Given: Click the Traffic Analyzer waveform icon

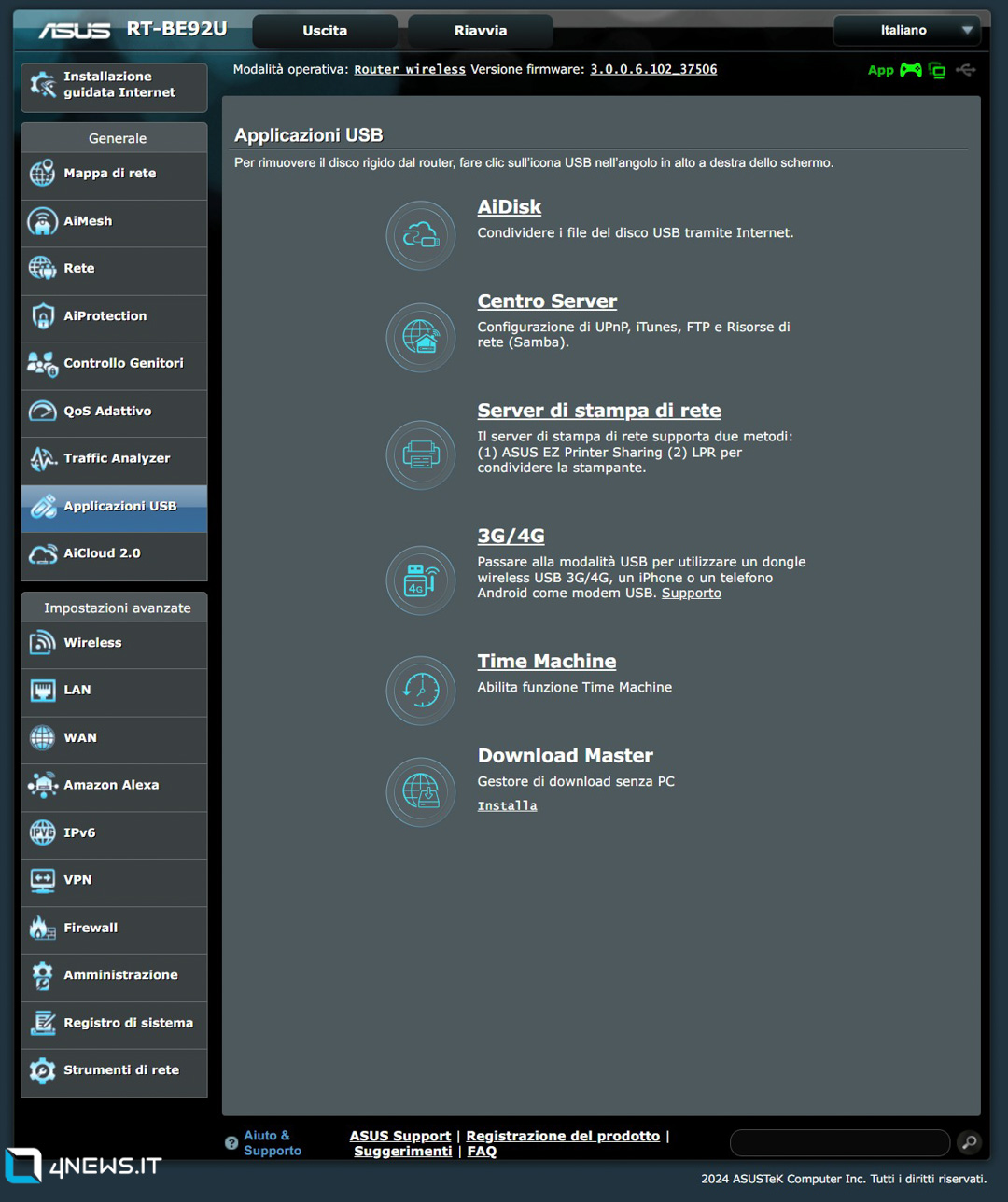Looking at the screenshot, I should (x=42, y=458).
